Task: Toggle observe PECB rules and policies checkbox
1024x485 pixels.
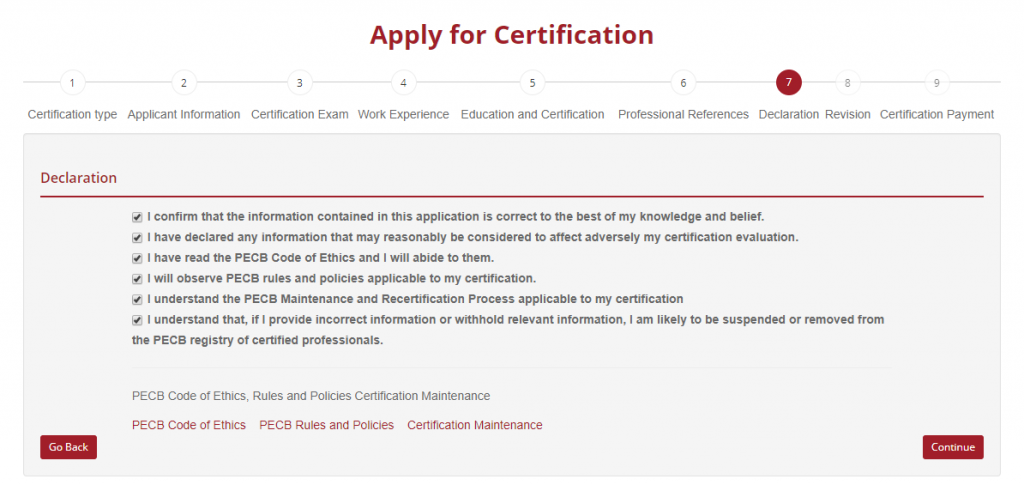Action: tap(137, 279)
